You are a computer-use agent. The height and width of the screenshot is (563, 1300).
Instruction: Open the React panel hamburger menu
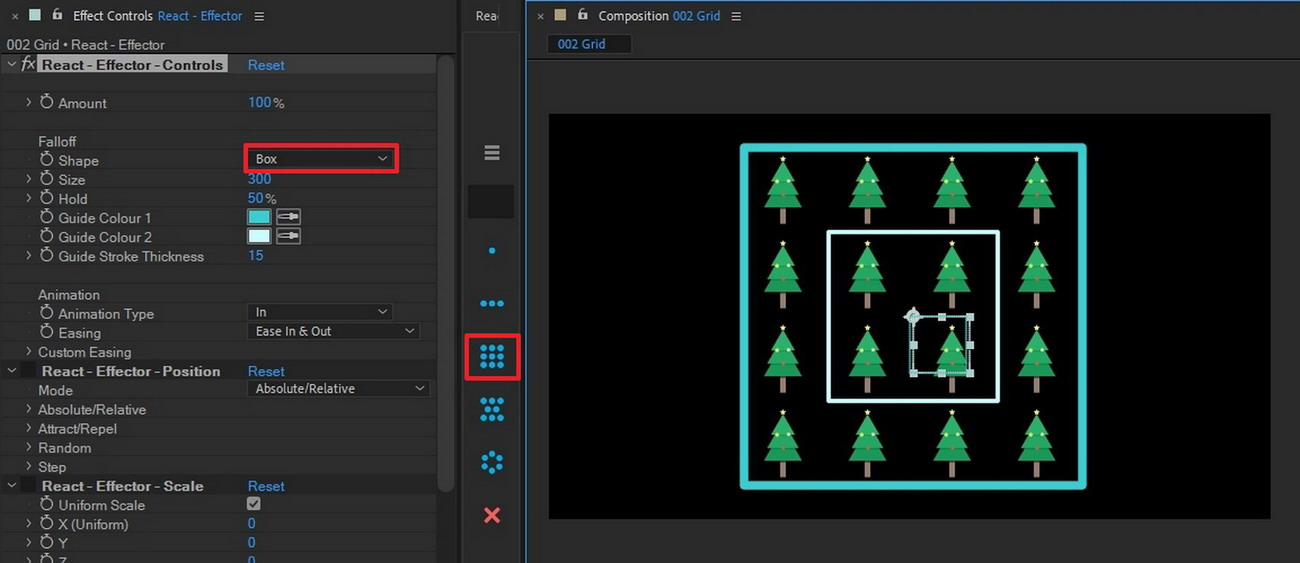click(x=491, y=153)
